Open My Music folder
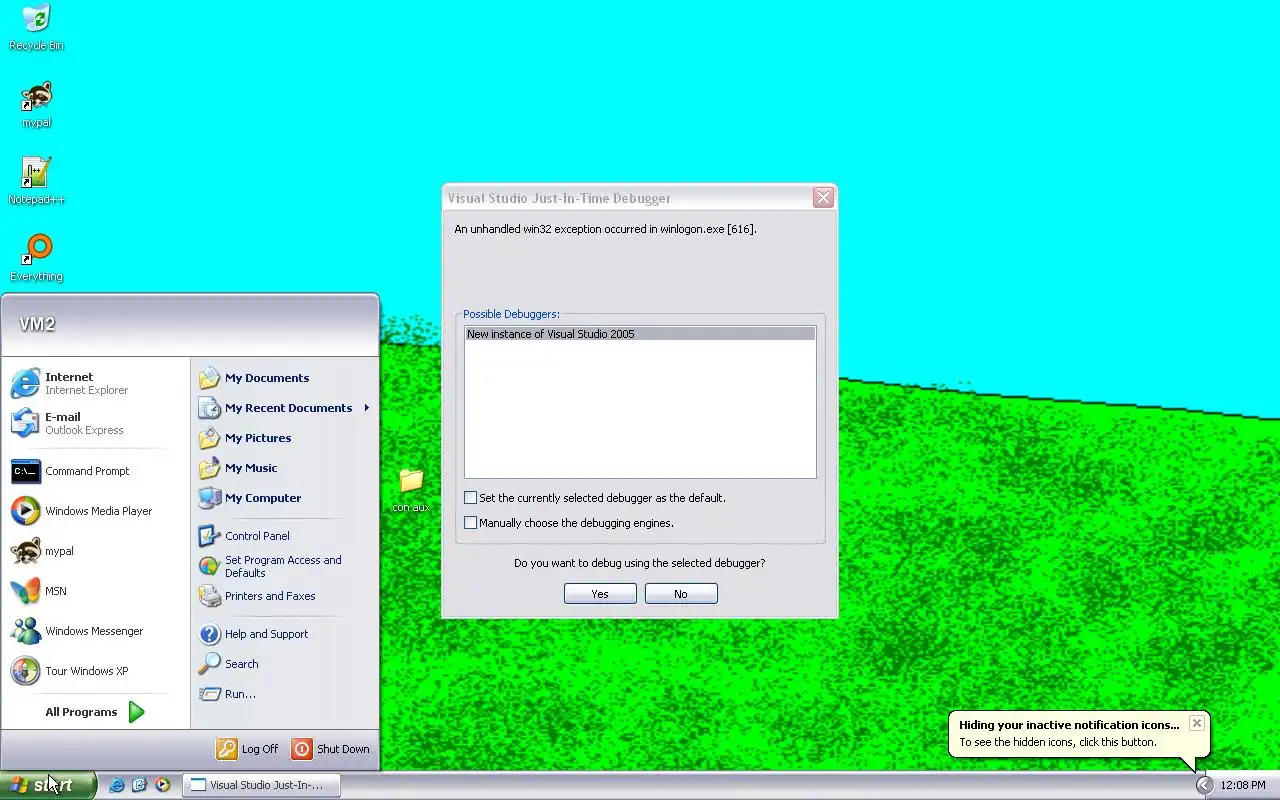1280x800 pixels. [x=284, y=468]
